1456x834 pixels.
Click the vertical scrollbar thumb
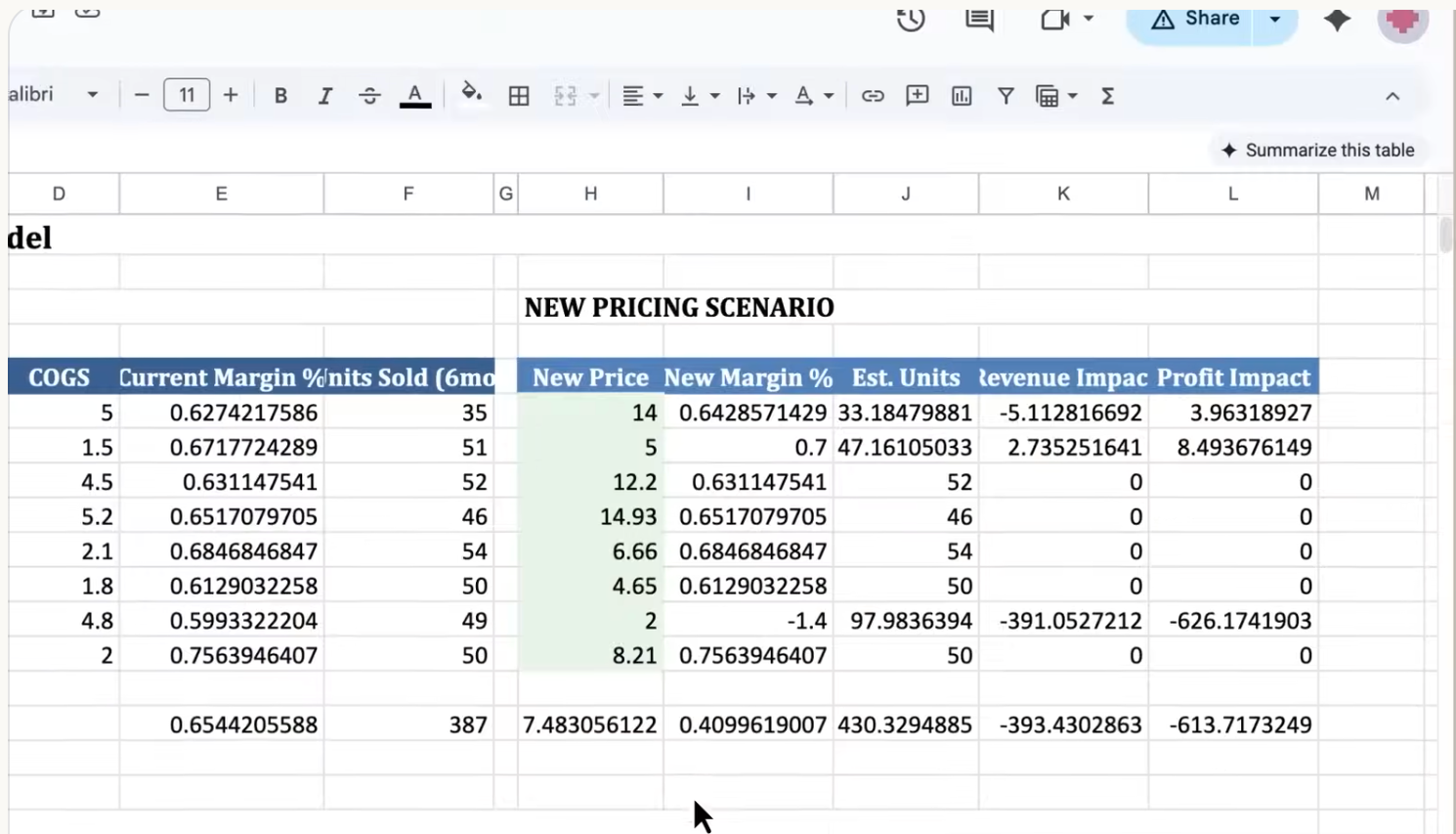(x=1445, y=235)
